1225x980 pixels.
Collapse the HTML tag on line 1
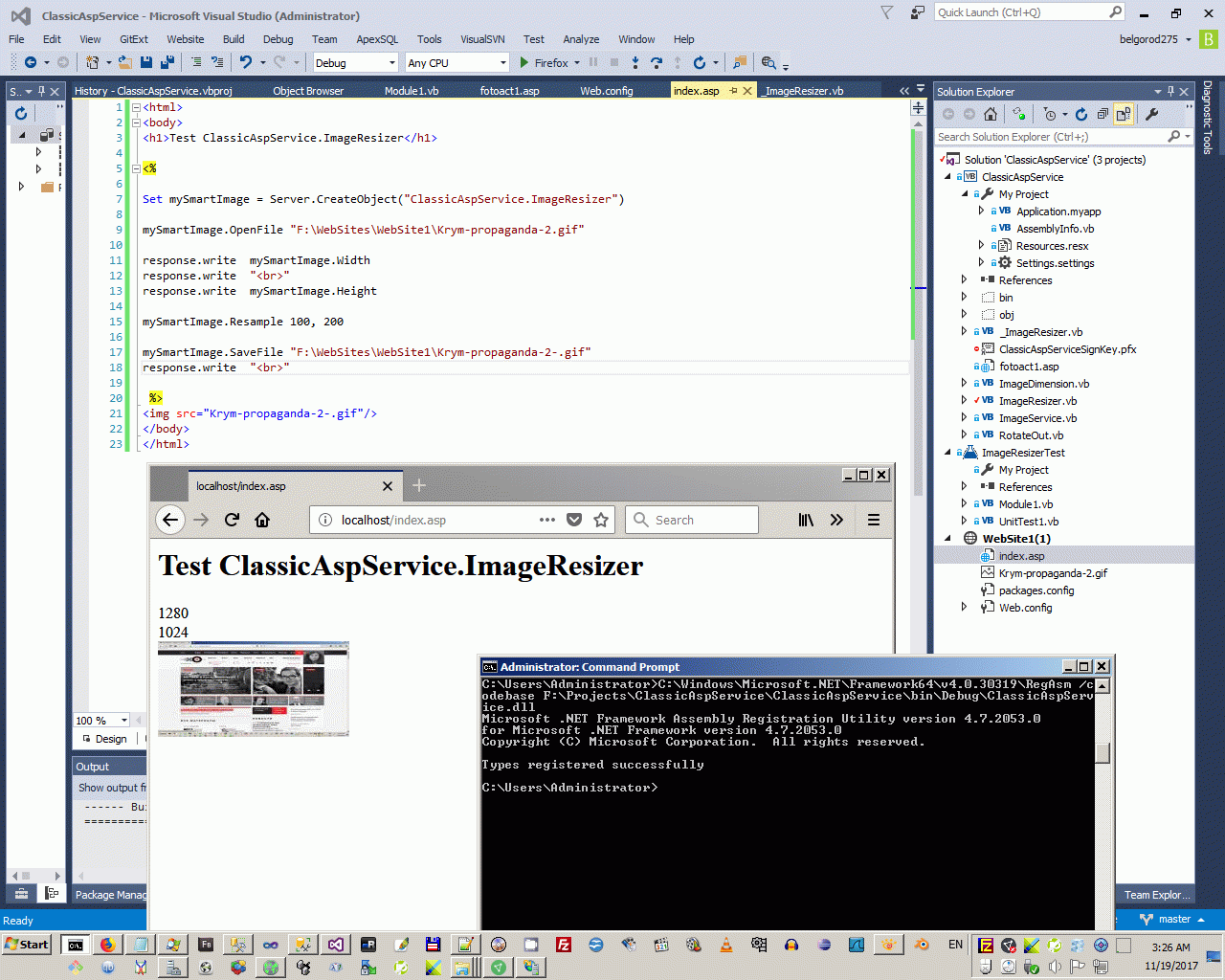(x=136, y=107)
